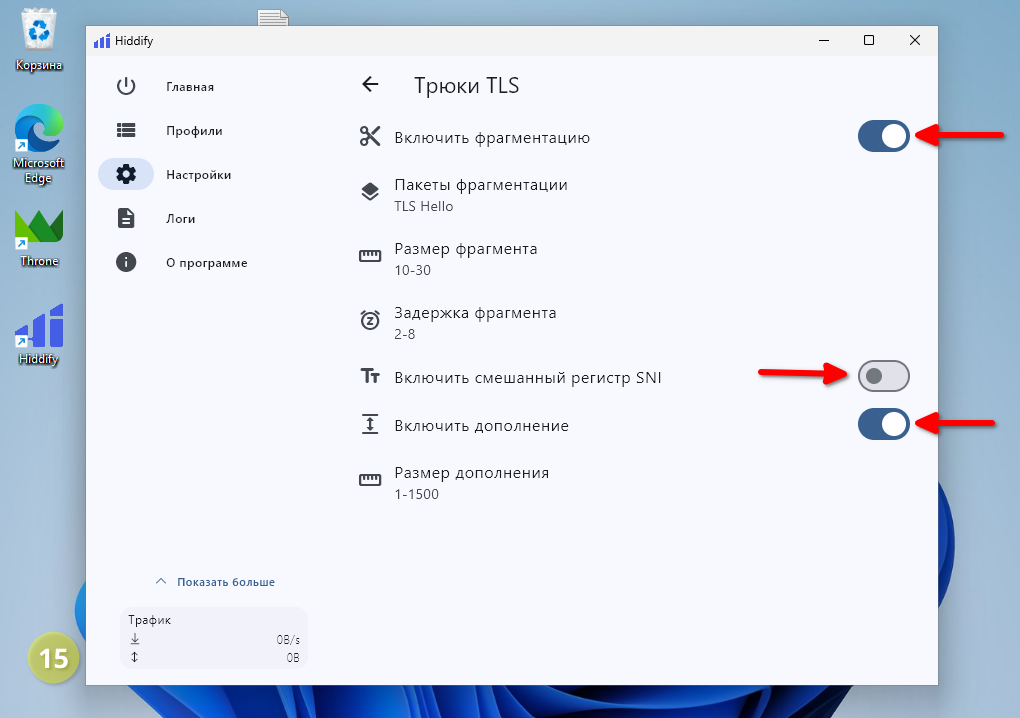The width and height of the screenshot is (1020, 718).
Task: Maximize the Hiddify window
Action: click(x=868, y=40)
